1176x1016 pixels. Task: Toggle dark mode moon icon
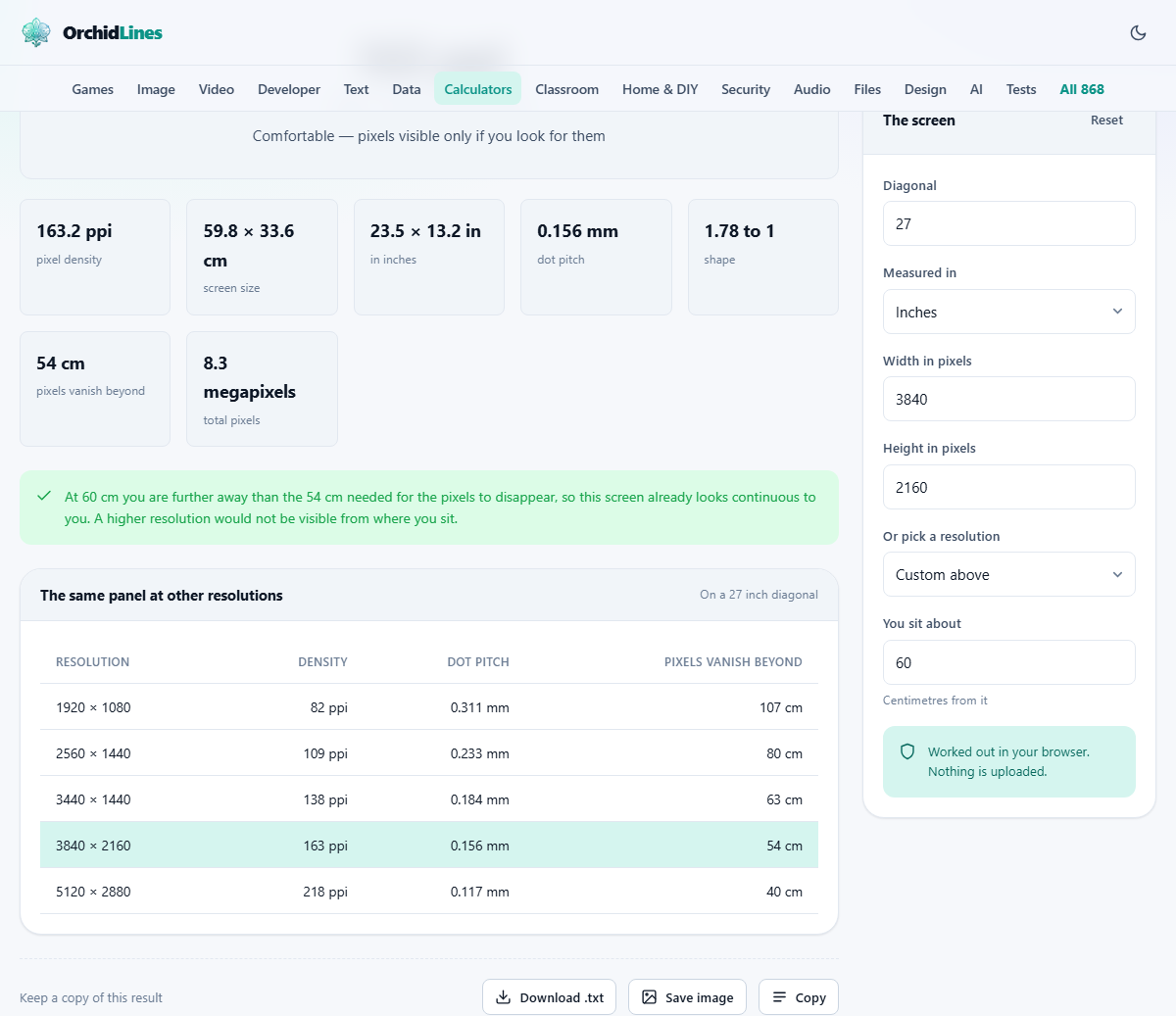[x=1138, y=32]
